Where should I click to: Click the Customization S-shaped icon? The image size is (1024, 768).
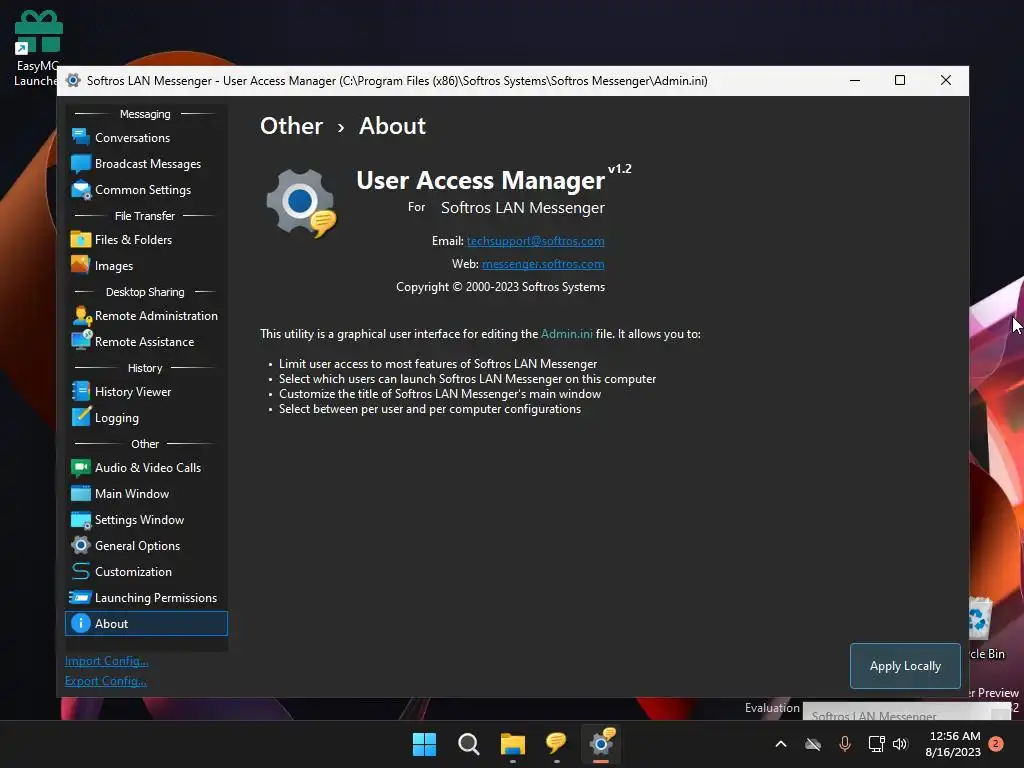[x=80, y=571]
